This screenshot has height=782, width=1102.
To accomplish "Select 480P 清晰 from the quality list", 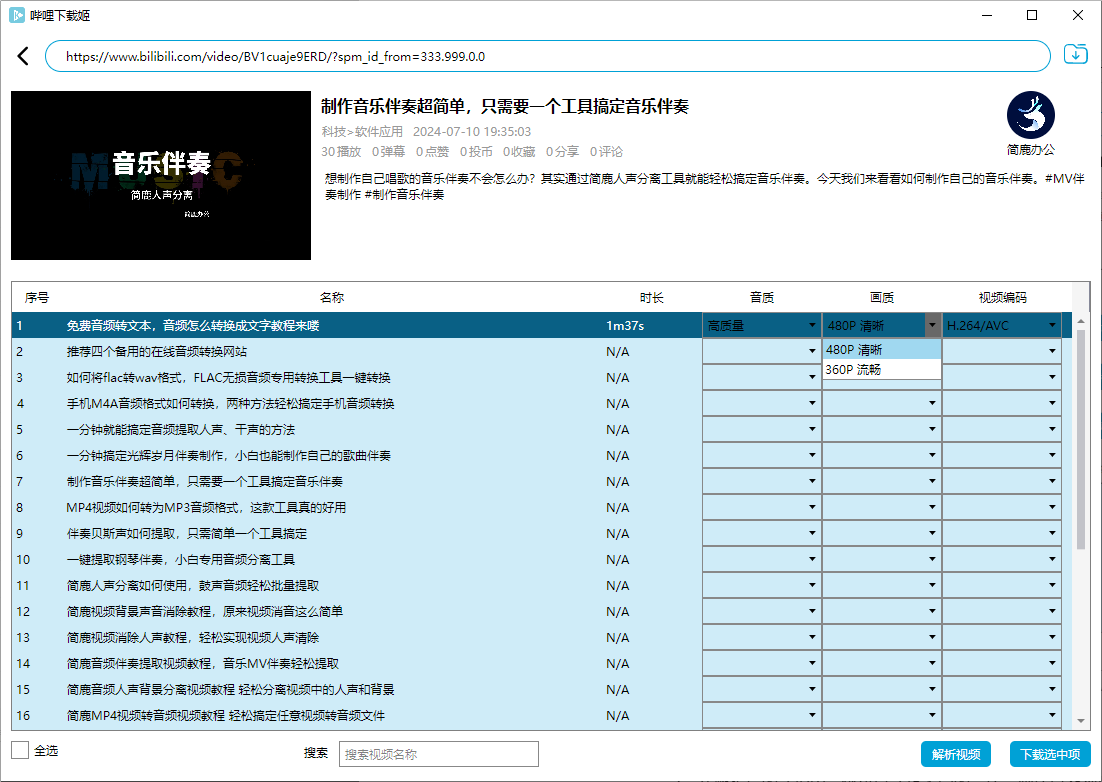I will [880, 349].
